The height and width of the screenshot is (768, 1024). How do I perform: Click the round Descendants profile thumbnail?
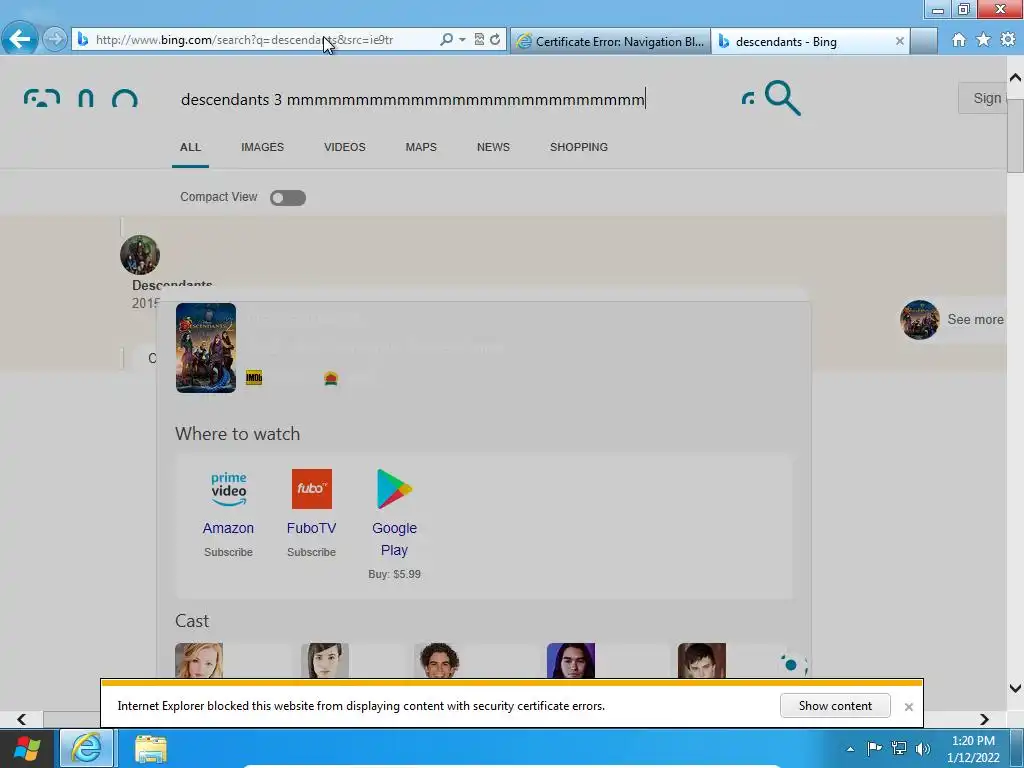[140, 255]
